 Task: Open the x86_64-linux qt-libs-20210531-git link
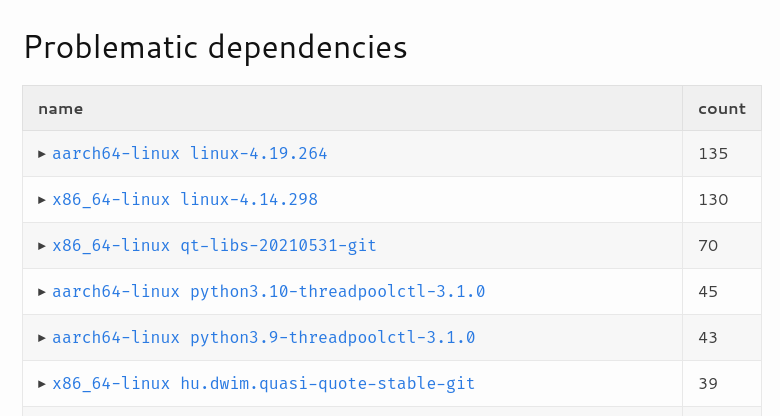[214, 246]
